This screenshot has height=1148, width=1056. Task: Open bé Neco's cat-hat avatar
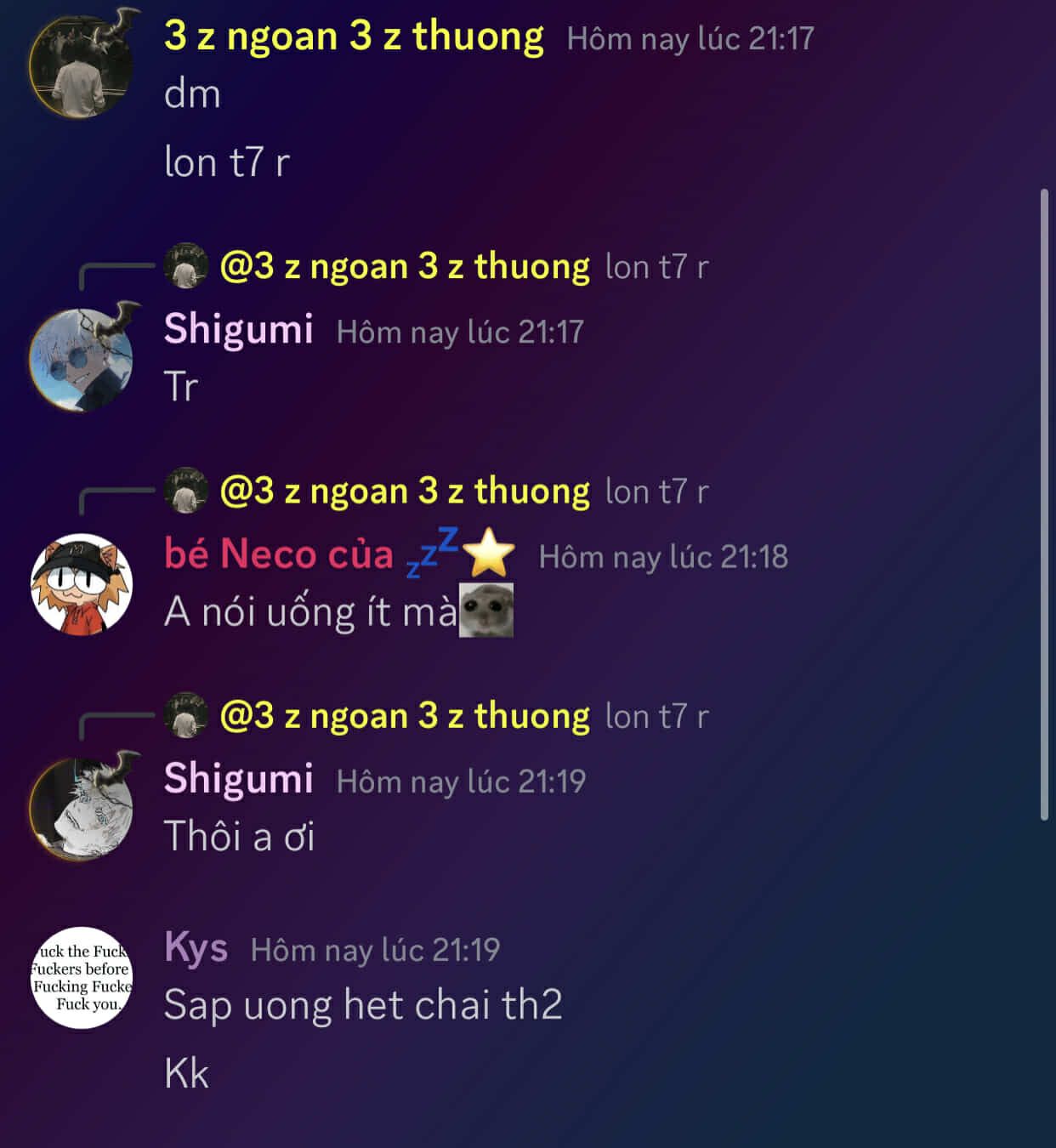click(82, 583)
